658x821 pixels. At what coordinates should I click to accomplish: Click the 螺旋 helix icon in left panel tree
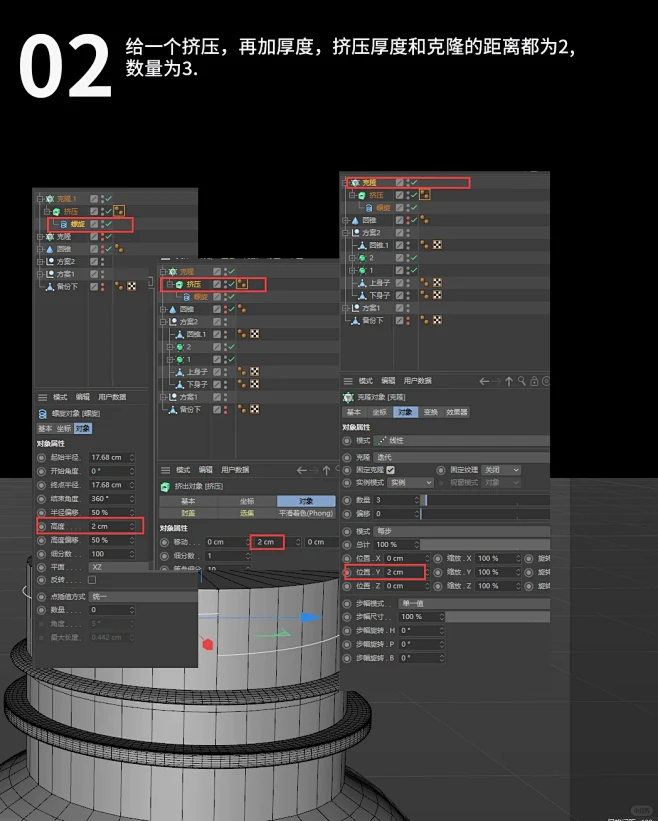pos(63,224)
